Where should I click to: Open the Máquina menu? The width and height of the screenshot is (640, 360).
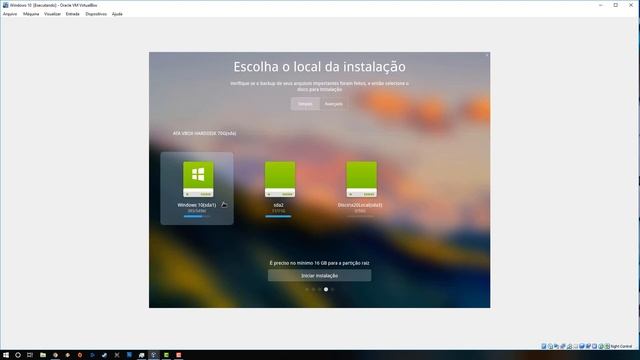(31, 14)
